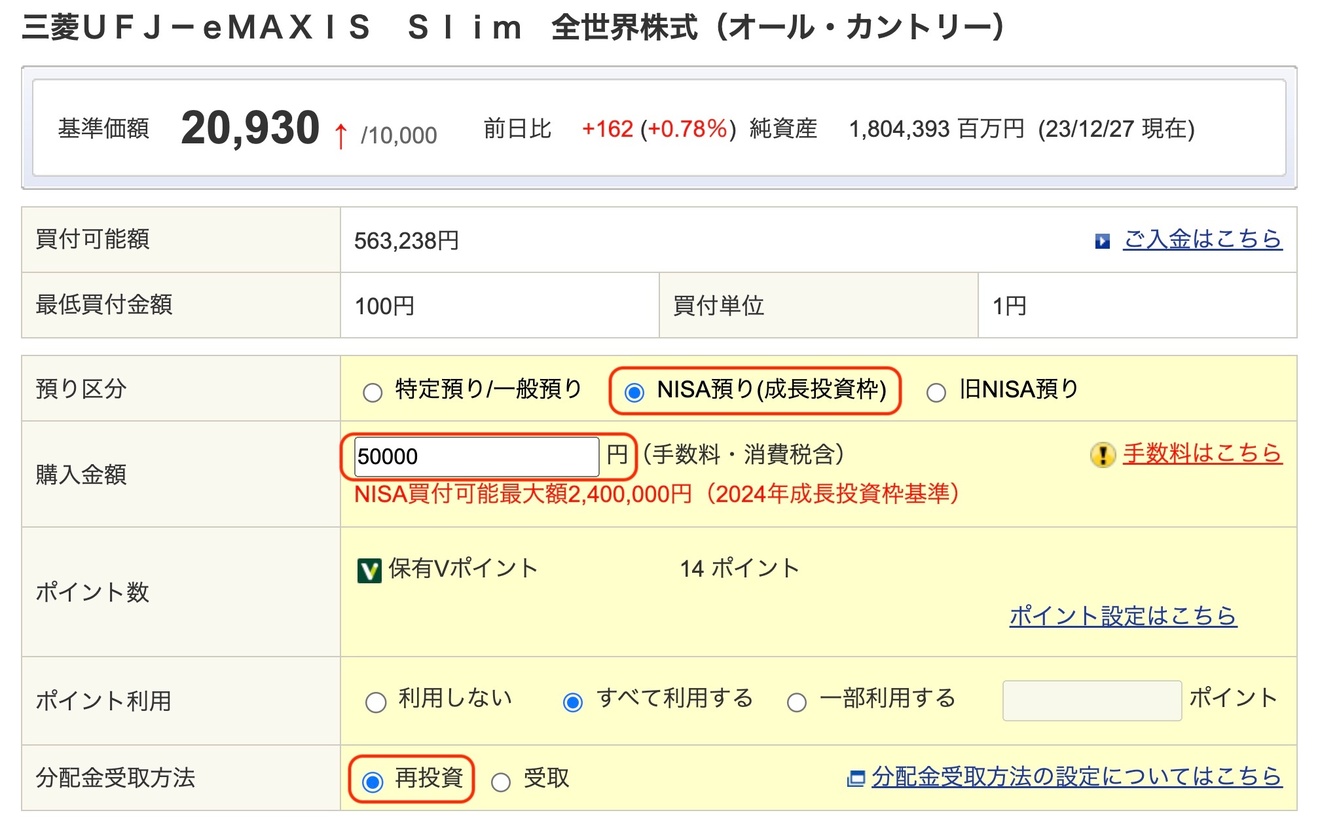This screenshot has width=1320, height=834.
Task: Click the fund title heading
Action: tap(513, 28)
